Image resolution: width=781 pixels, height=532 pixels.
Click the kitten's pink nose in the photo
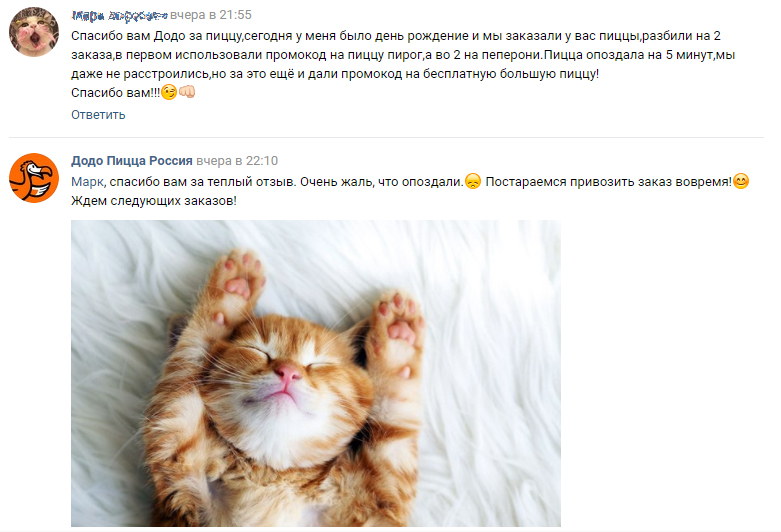(288, 372)
